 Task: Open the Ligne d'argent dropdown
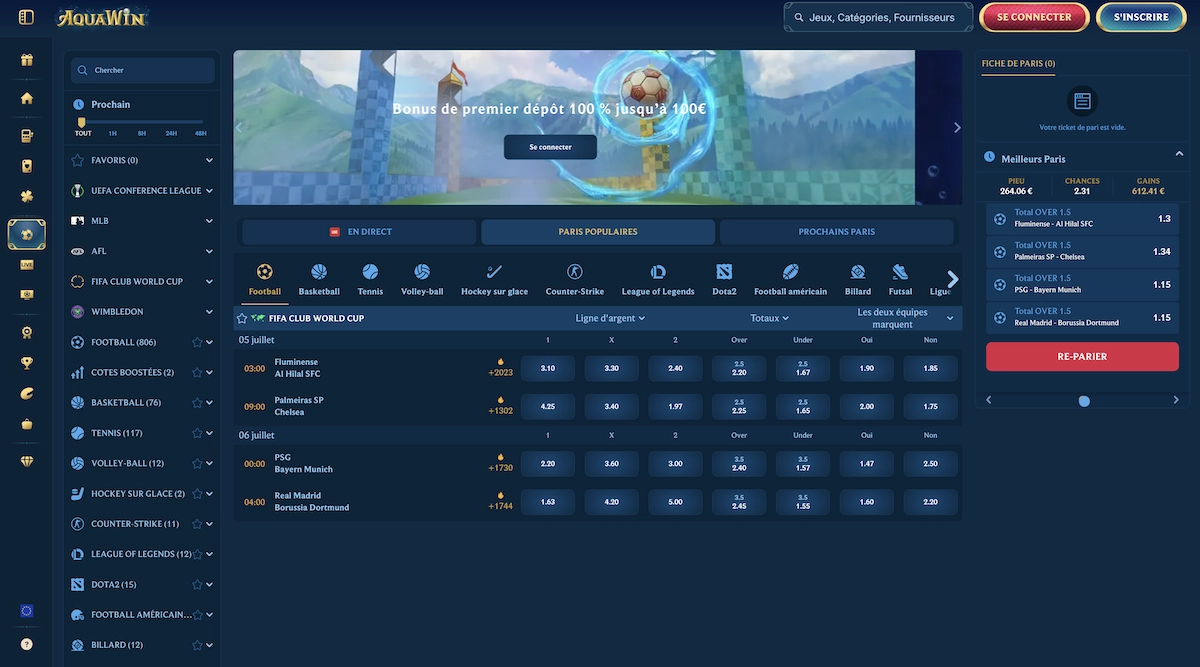click(610, 318)
